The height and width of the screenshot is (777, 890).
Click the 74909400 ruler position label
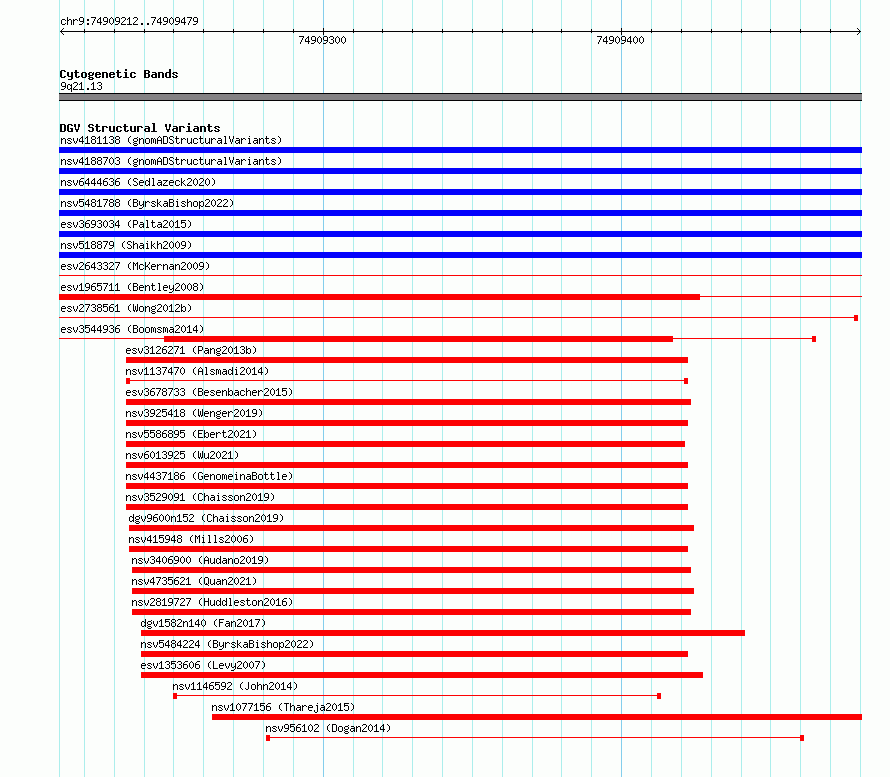(620, 40)
